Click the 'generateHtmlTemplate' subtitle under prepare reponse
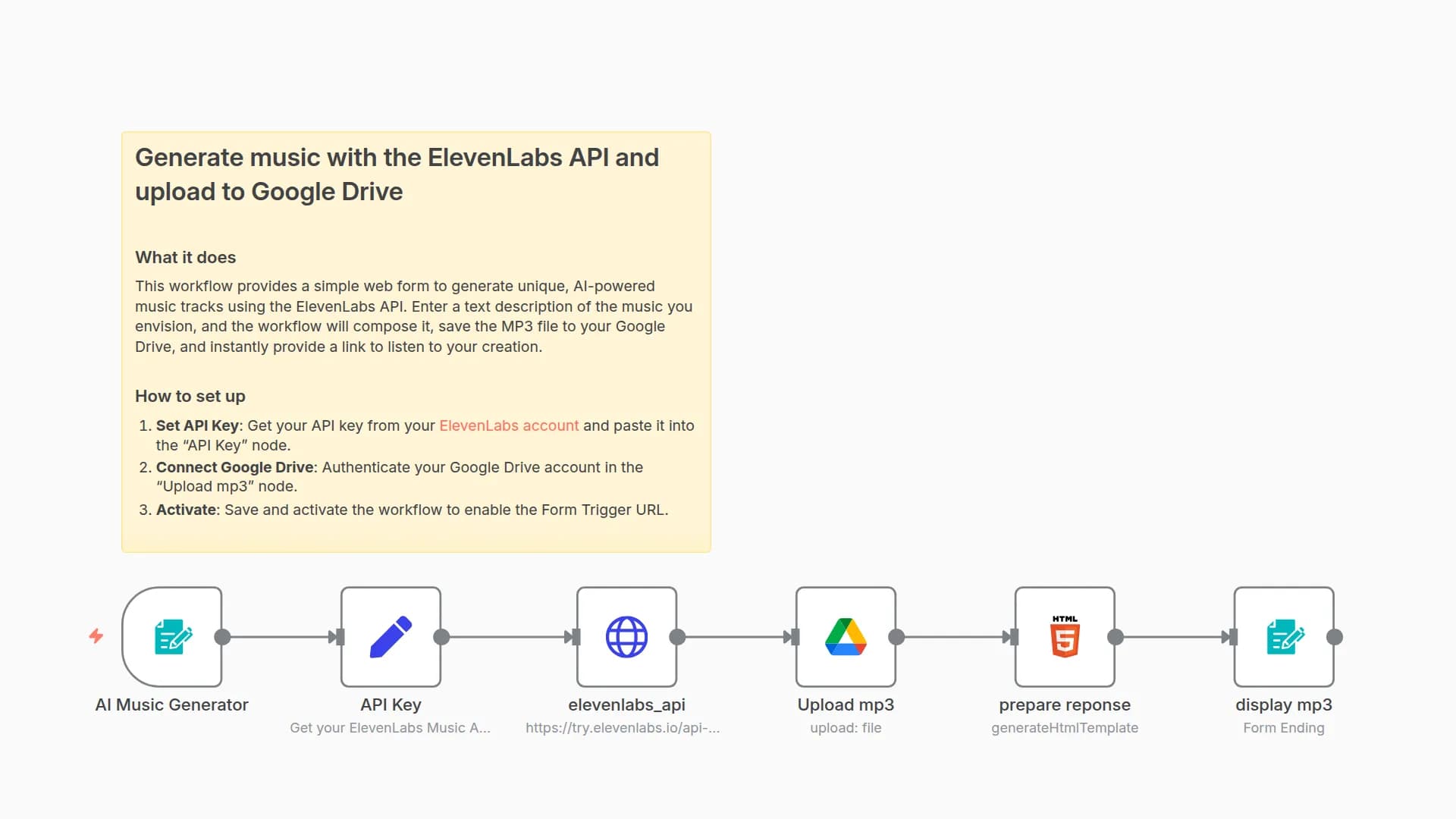Screen dimensions: 1456x819 (1064, 728)
